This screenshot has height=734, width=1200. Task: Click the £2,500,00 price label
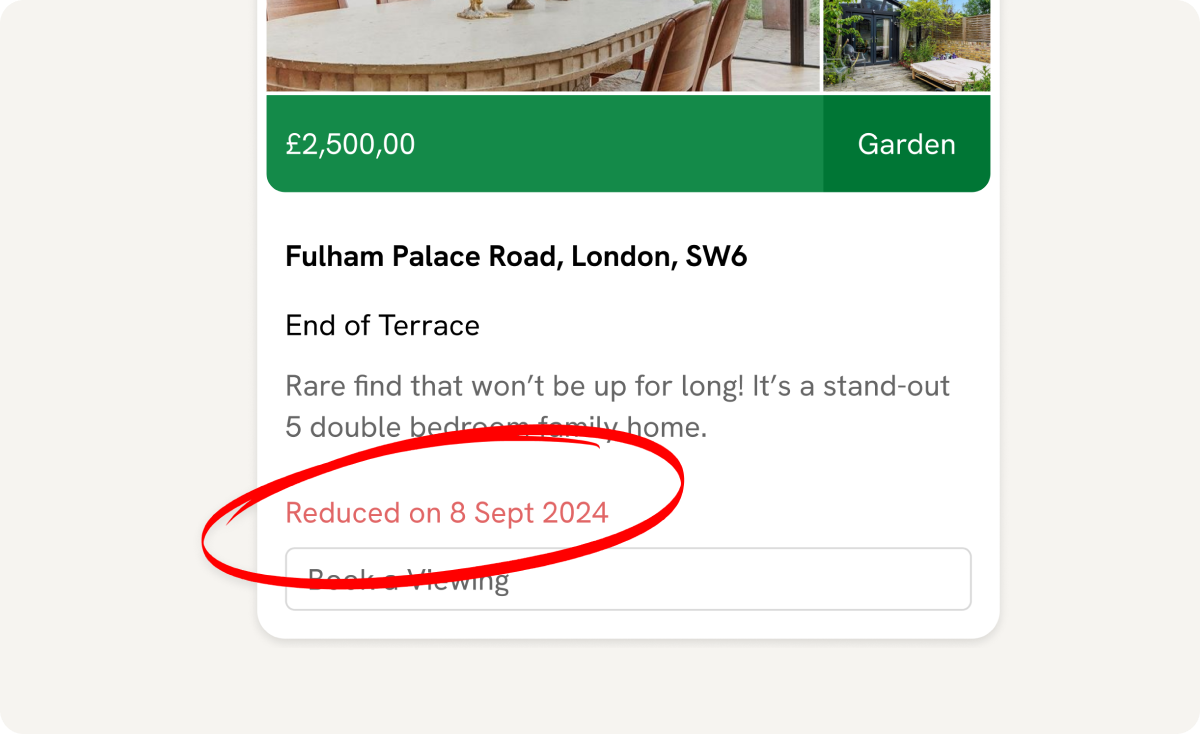(x=350, y=145)
